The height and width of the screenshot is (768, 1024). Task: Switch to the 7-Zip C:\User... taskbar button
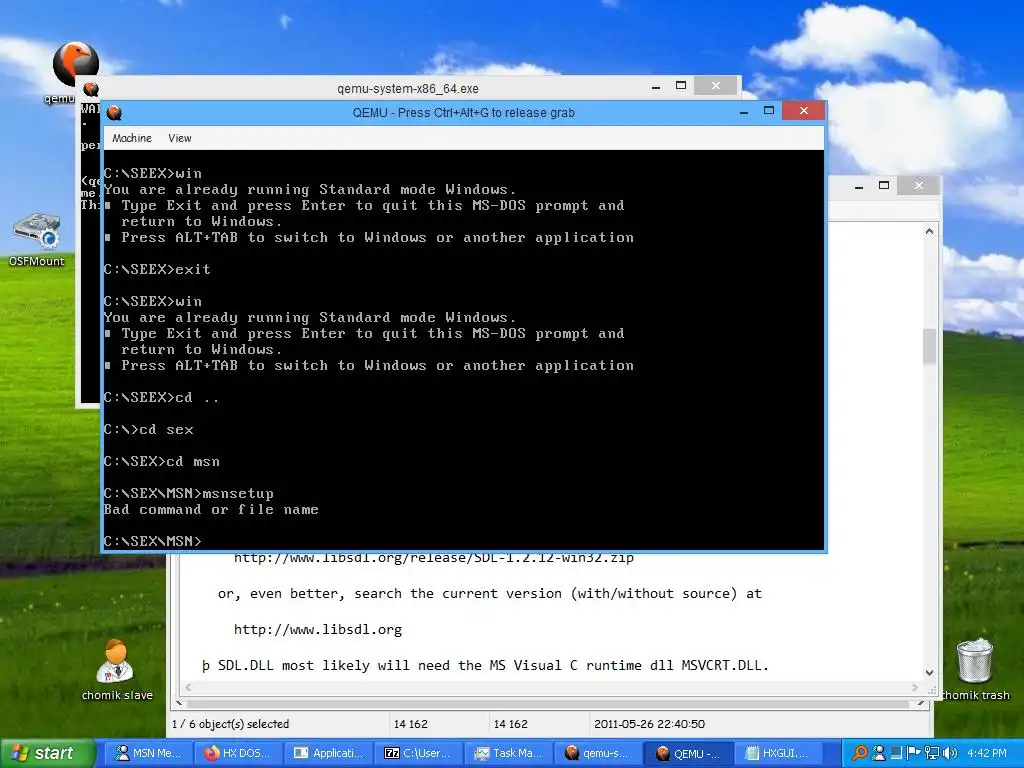point(419,753)
